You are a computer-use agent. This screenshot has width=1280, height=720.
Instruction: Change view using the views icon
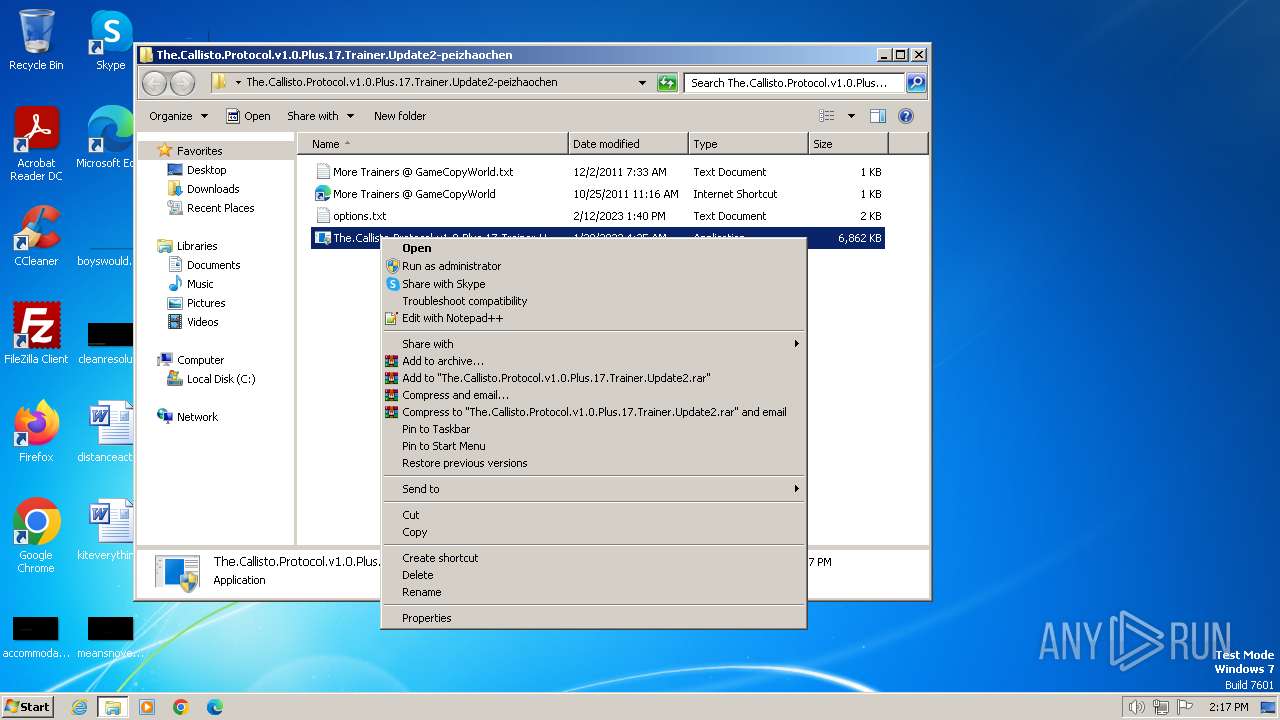pyautogui.click(x=827, y=116)
